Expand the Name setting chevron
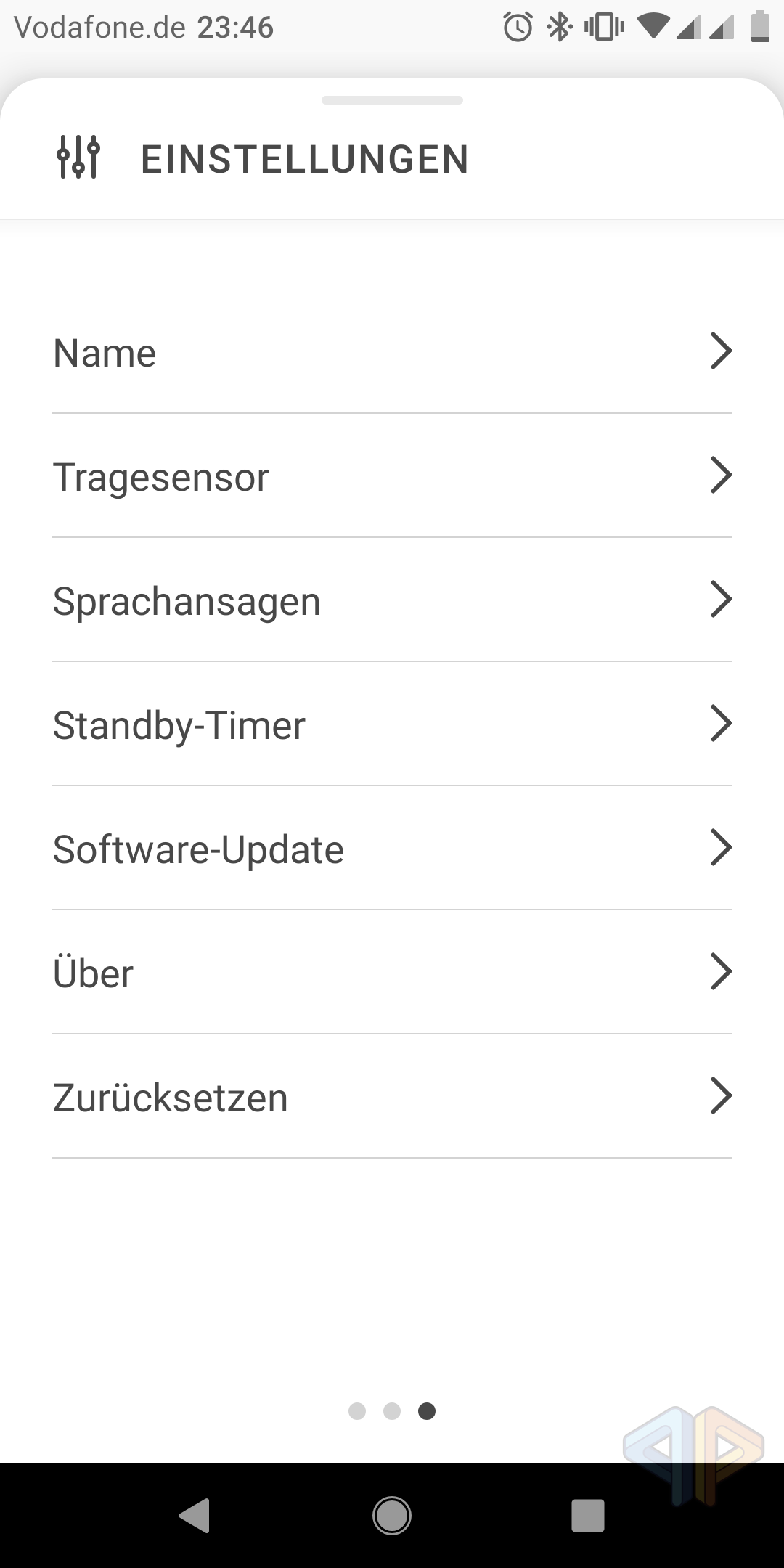This screenshot has height=1568, width=784. tap(720, 351)
